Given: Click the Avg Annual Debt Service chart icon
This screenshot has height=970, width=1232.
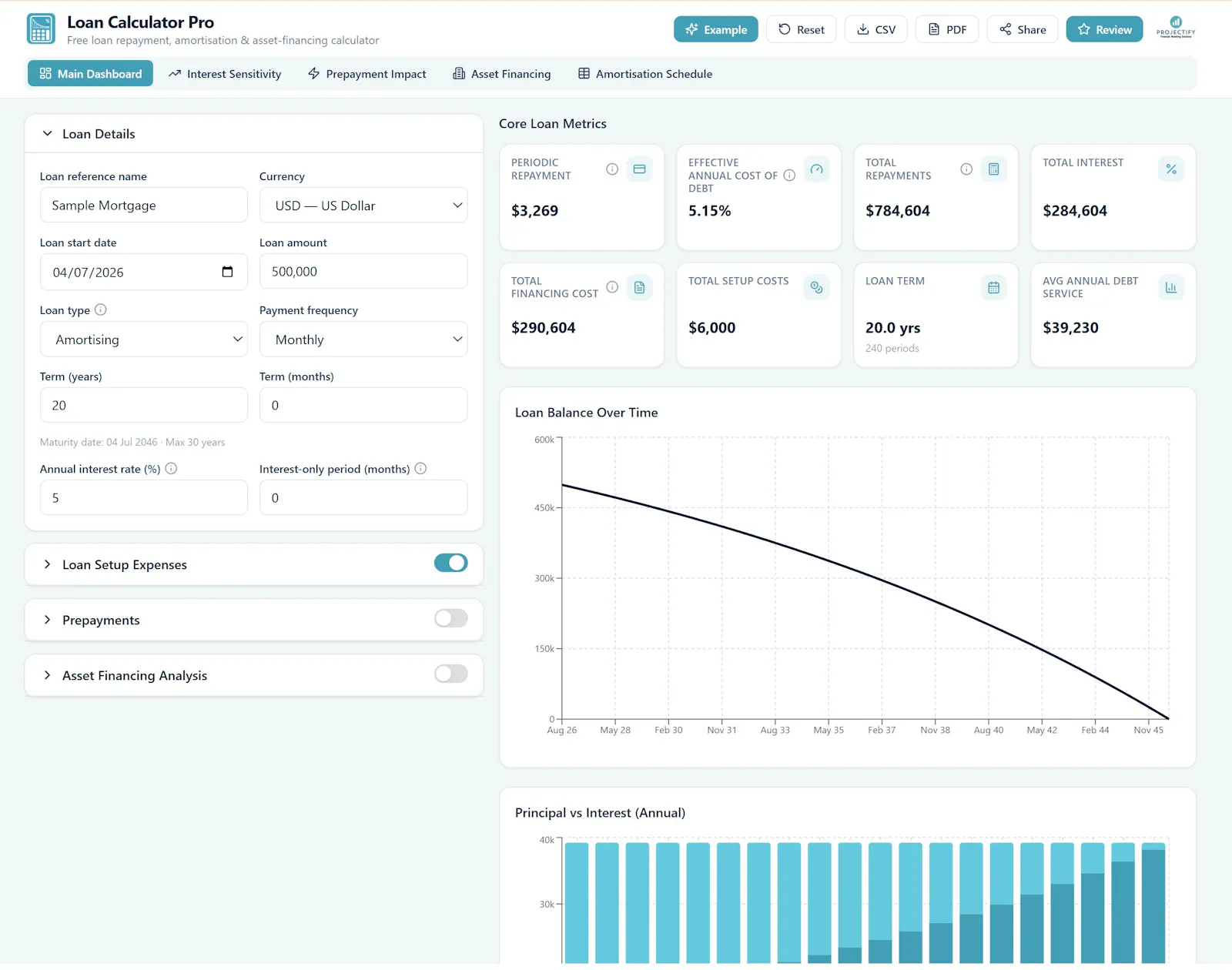Looking at the screenshot, I should 1170,288.
